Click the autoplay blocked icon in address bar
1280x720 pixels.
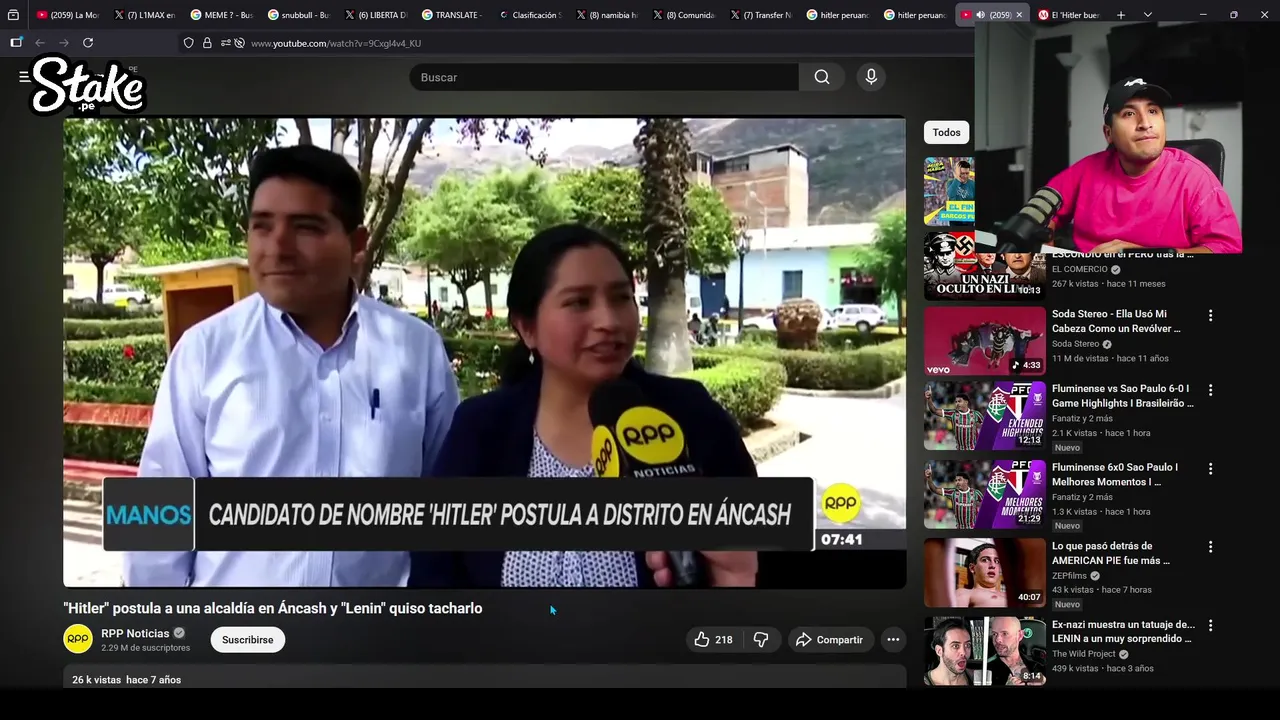[x=239, y=43]
